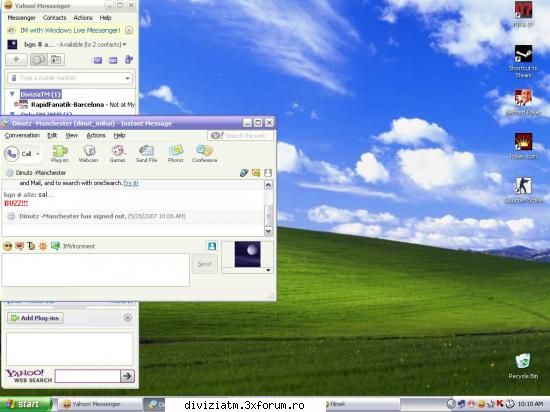
Task: Start Webcan from the IM toolbar
Action: [x=88, y=154]
